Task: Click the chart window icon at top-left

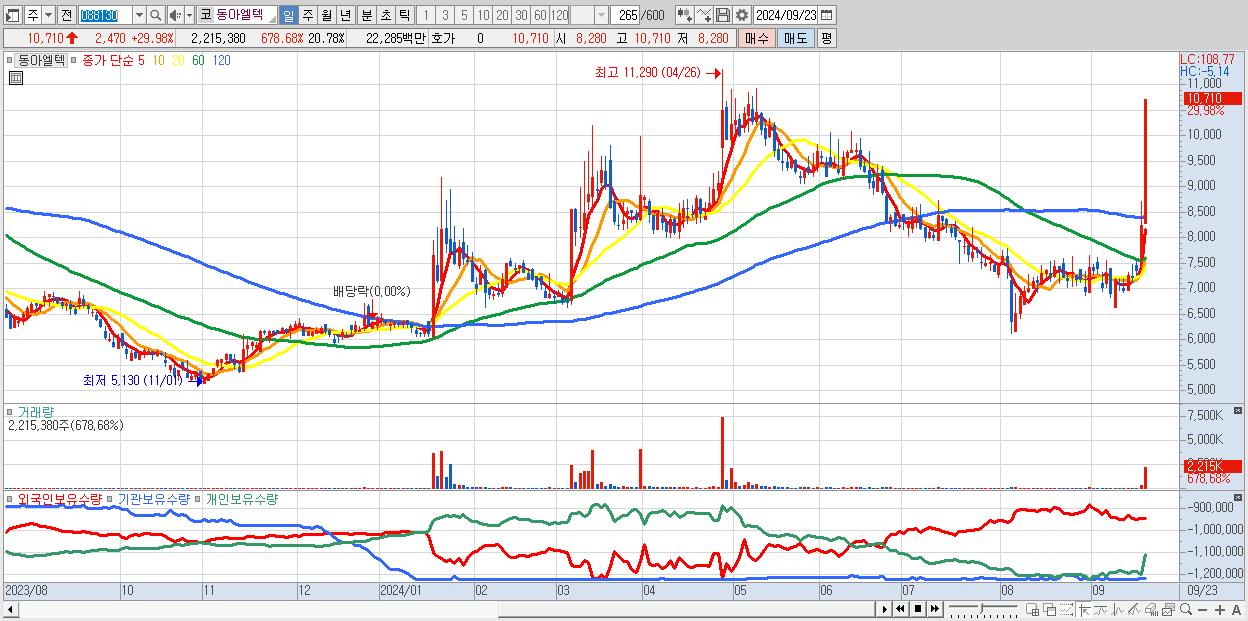Action: pos(12,15)
